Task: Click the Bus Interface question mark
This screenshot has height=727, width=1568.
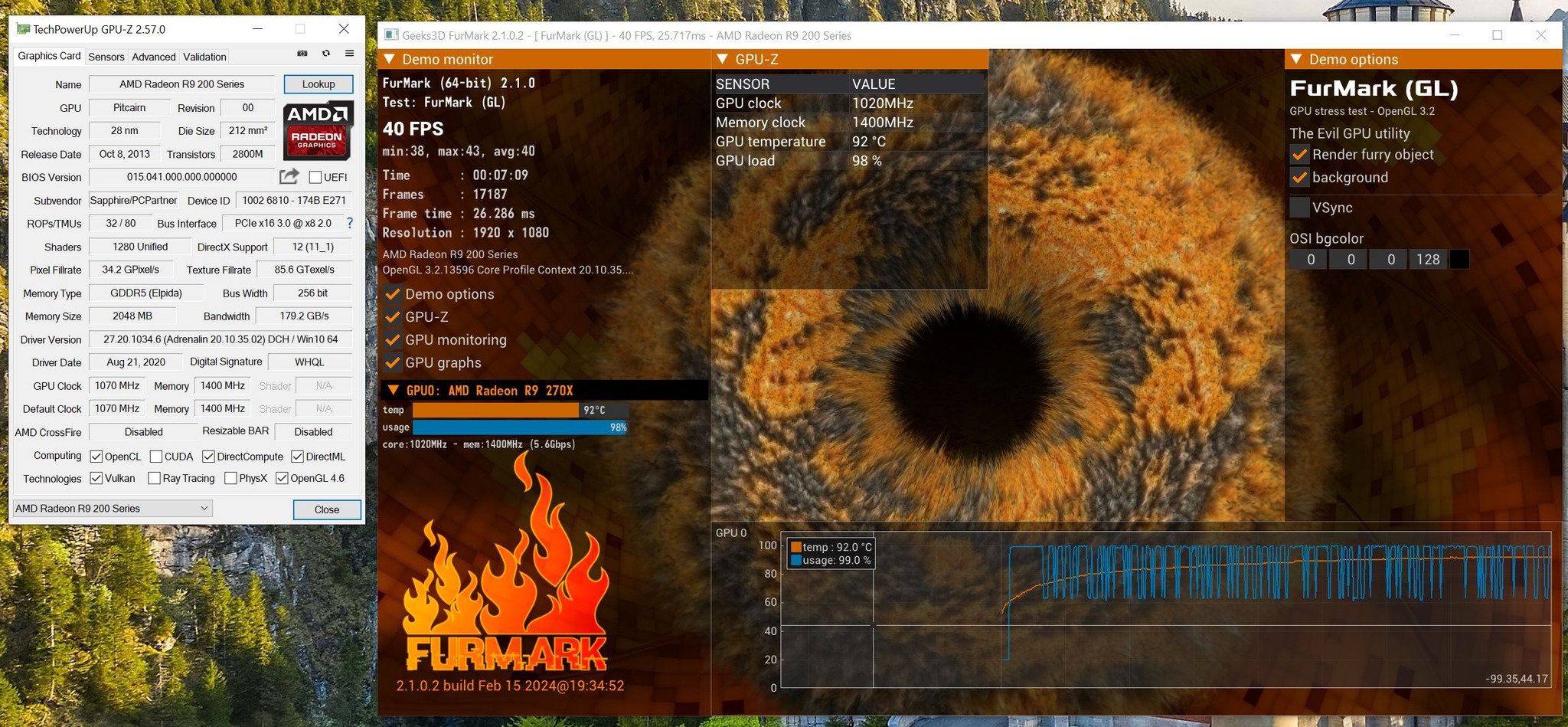Action: [350, 223]
